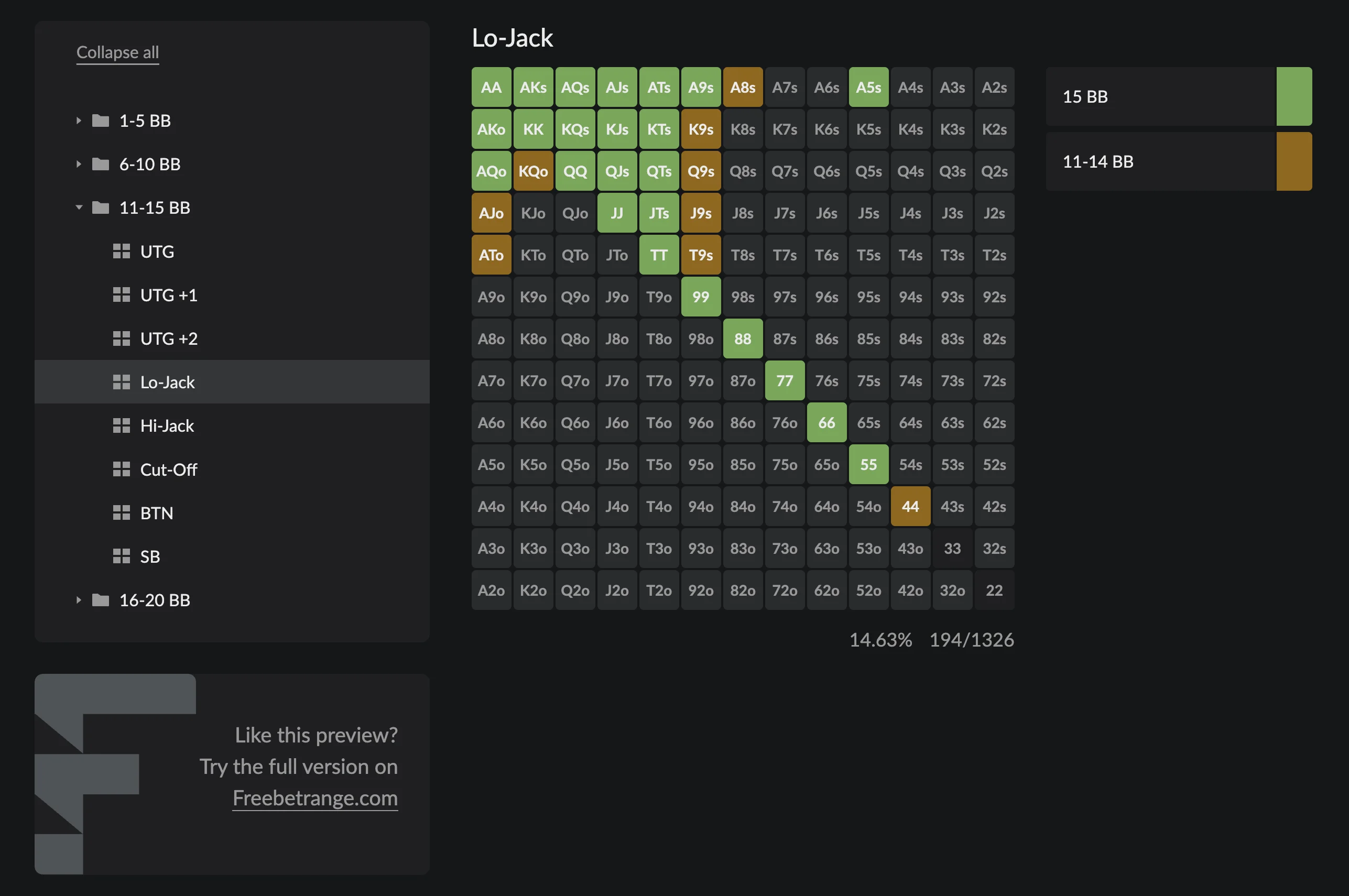1349x896 pixels.
Task: Click the 77 pair cell
Action: 785,380
